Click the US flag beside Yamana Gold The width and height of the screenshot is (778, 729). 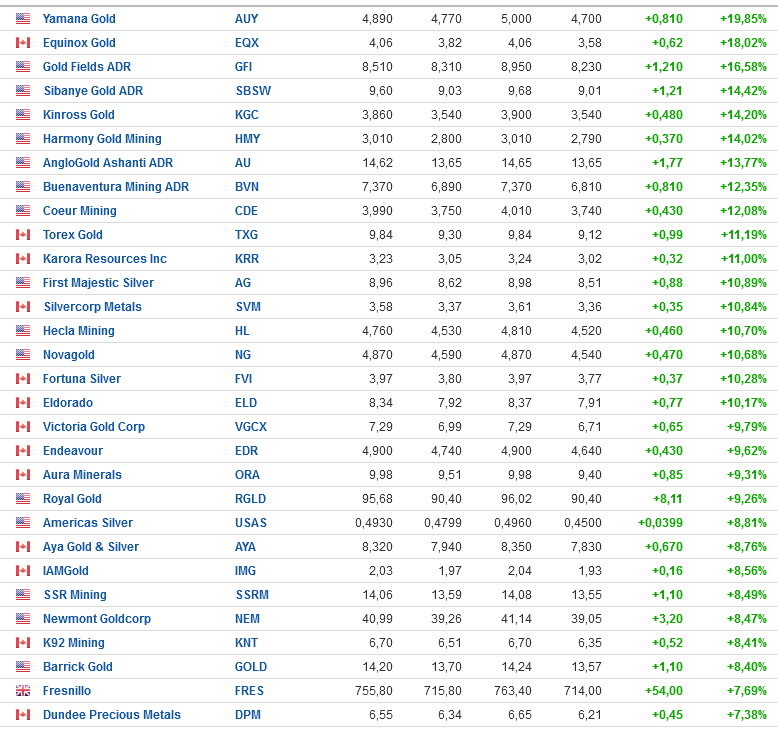point(23,19)
